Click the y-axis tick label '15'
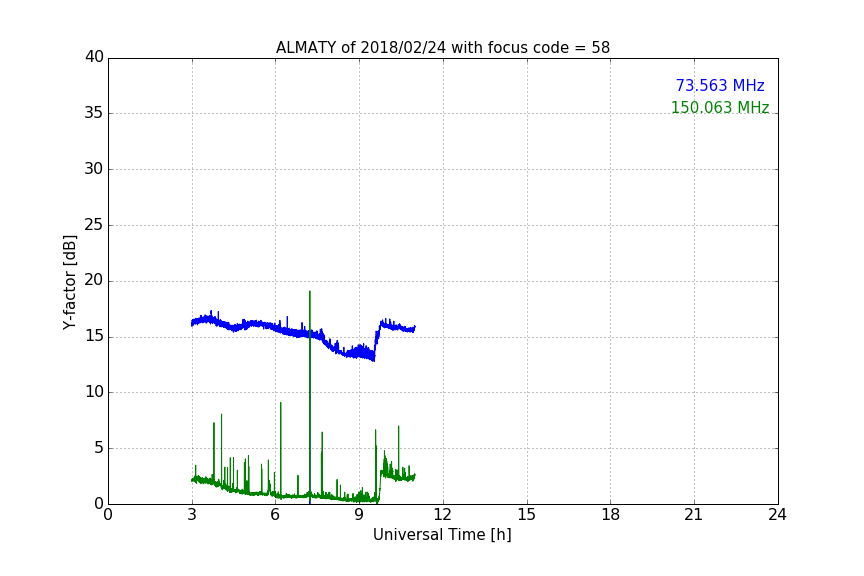The image size is (864, 576). [x=94, y=336]
